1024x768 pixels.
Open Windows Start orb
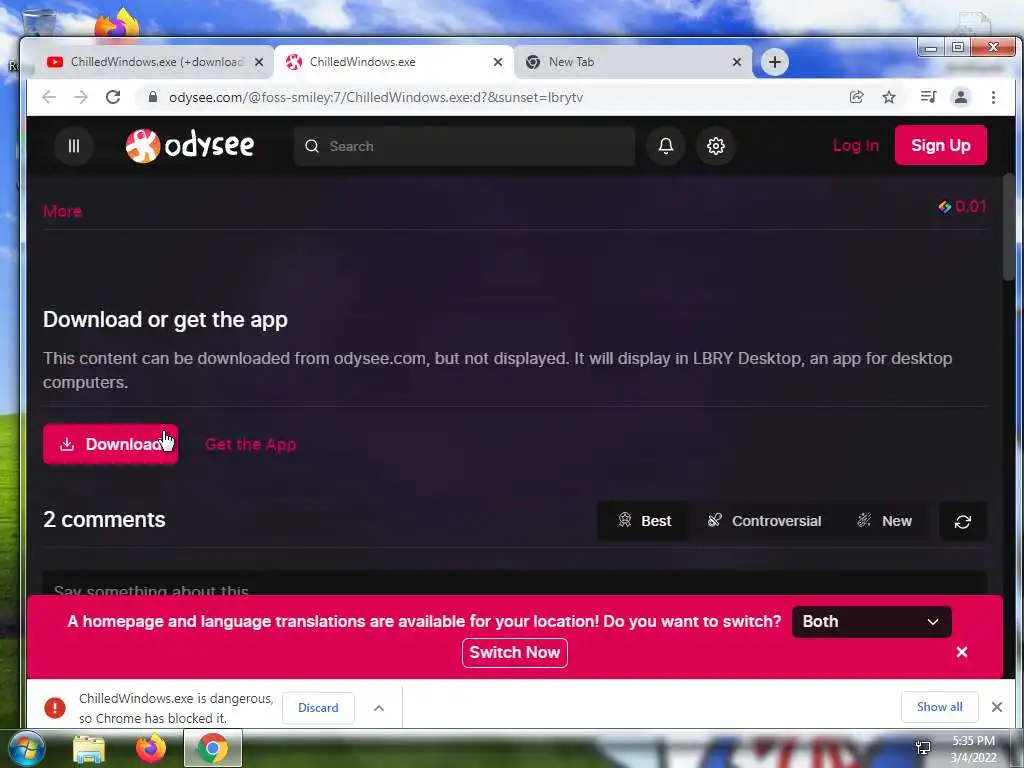click(27, 748)
